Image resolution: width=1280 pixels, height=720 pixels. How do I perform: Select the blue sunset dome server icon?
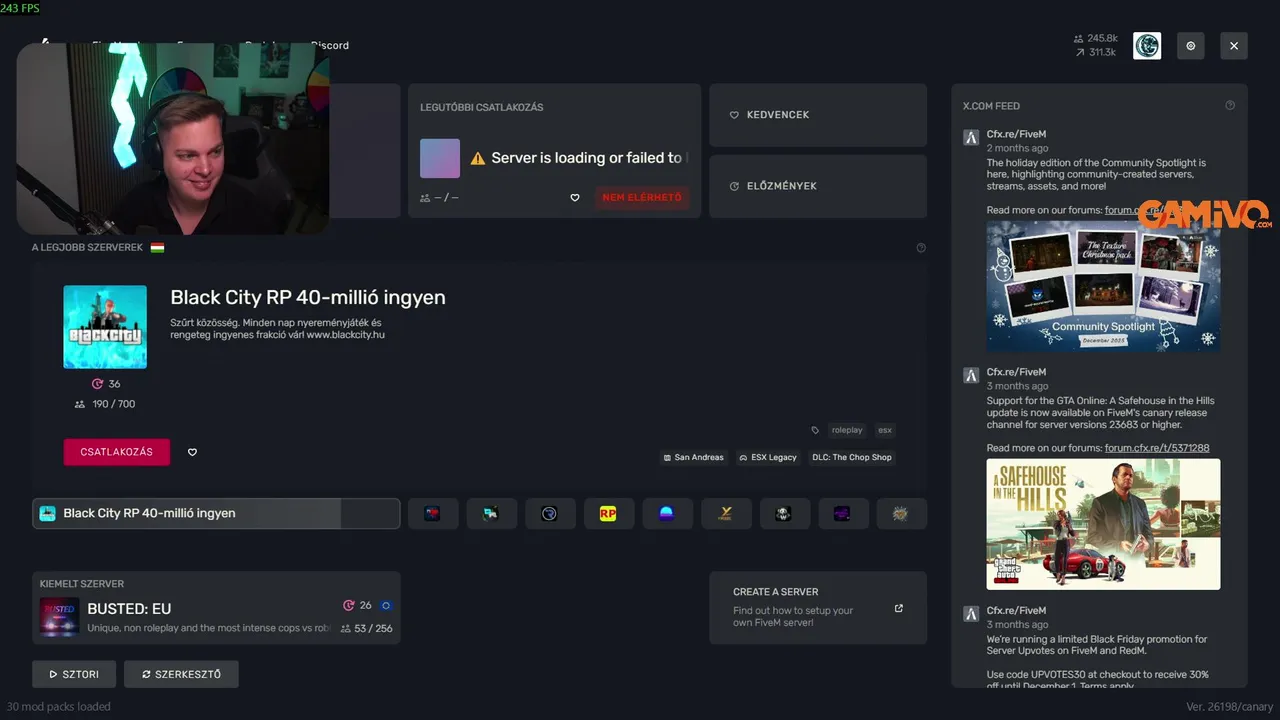tap(667, 514)
